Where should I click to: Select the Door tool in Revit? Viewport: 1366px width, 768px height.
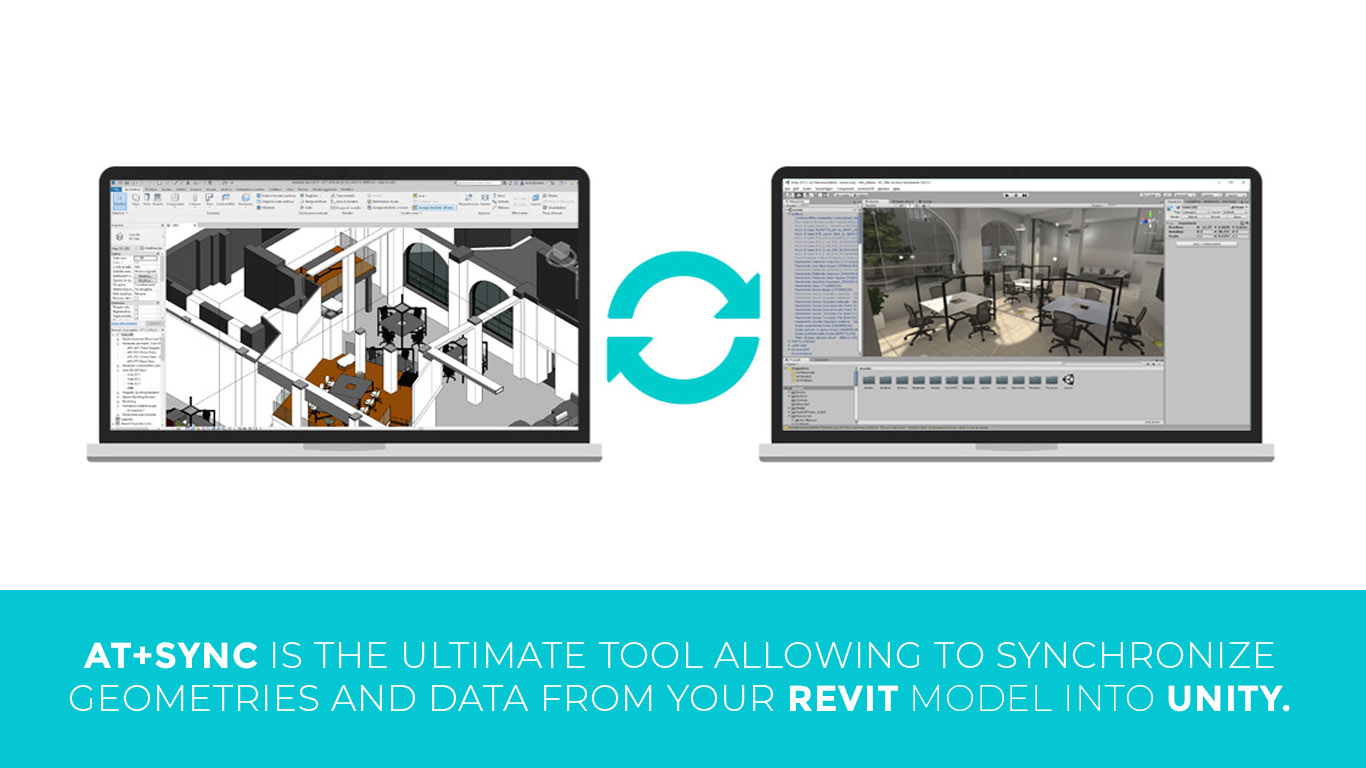point(147,201)
